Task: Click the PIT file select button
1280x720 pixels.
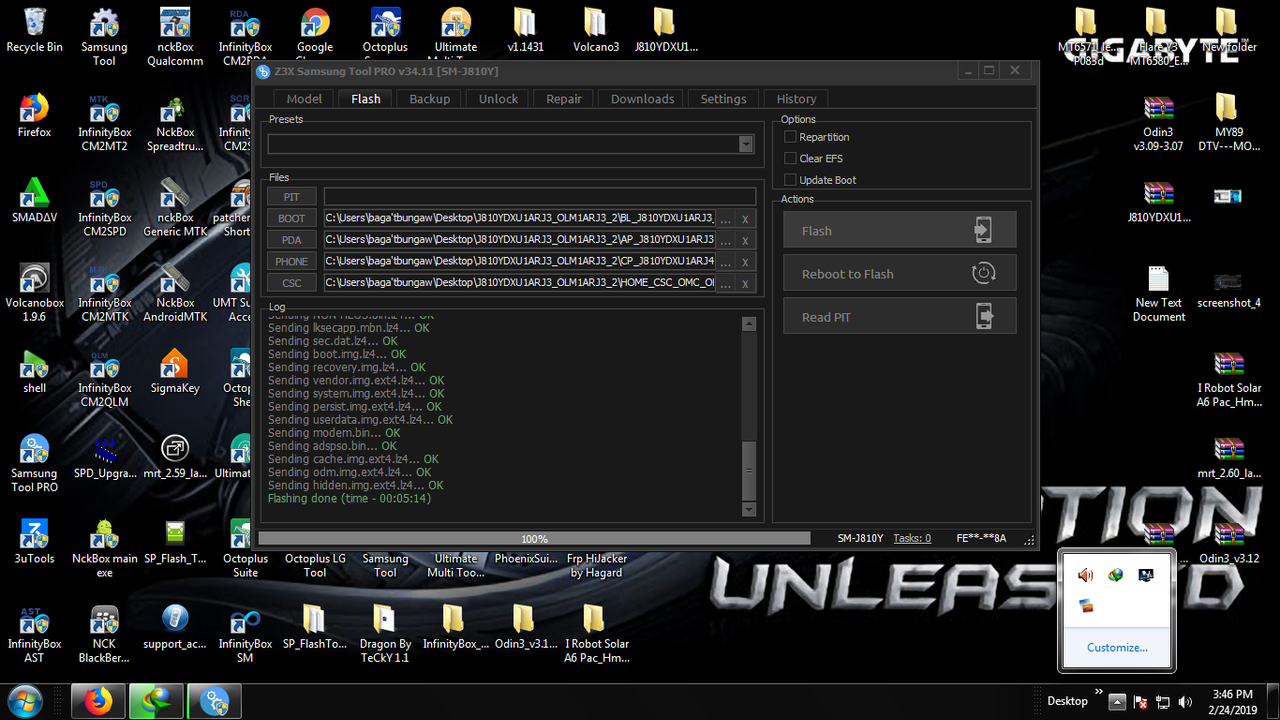Action: pyautogui.click(x=292, y=197)
